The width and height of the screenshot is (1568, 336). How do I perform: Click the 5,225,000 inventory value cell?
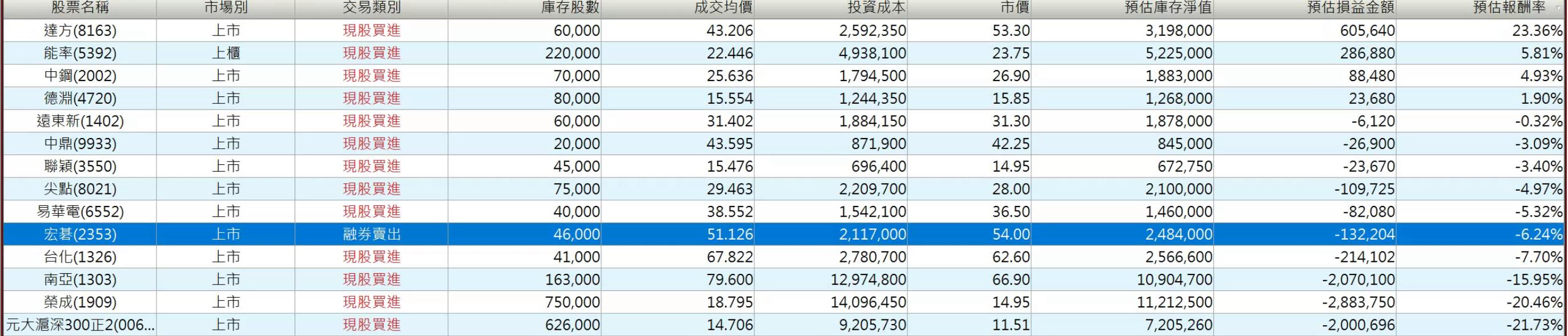pos(1179,53)
